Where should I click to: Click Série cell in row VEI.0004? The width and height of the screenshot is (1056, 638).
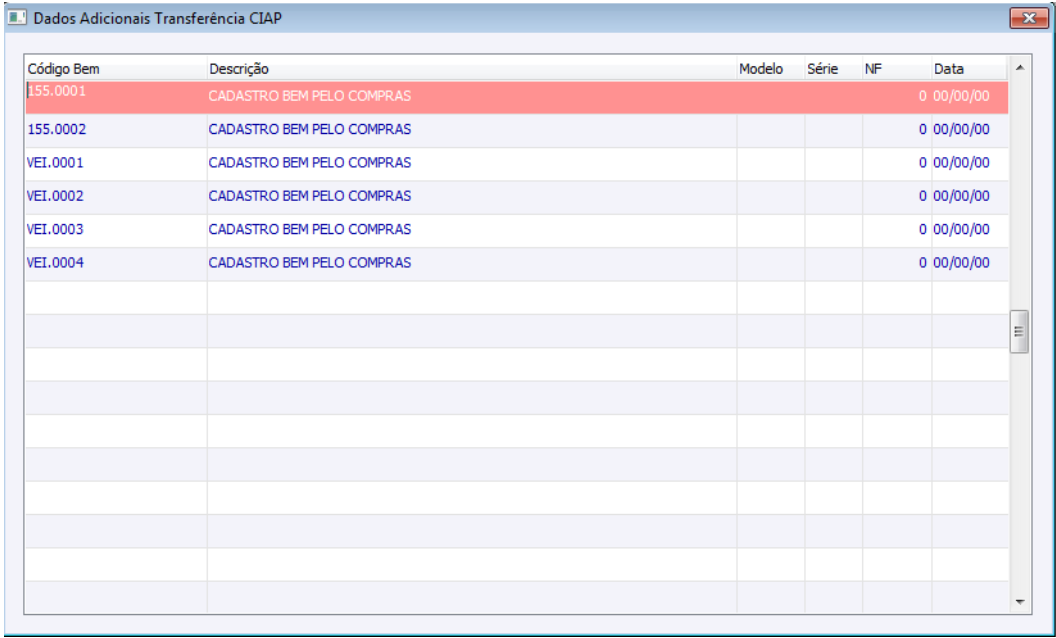(x=833, y=263)
